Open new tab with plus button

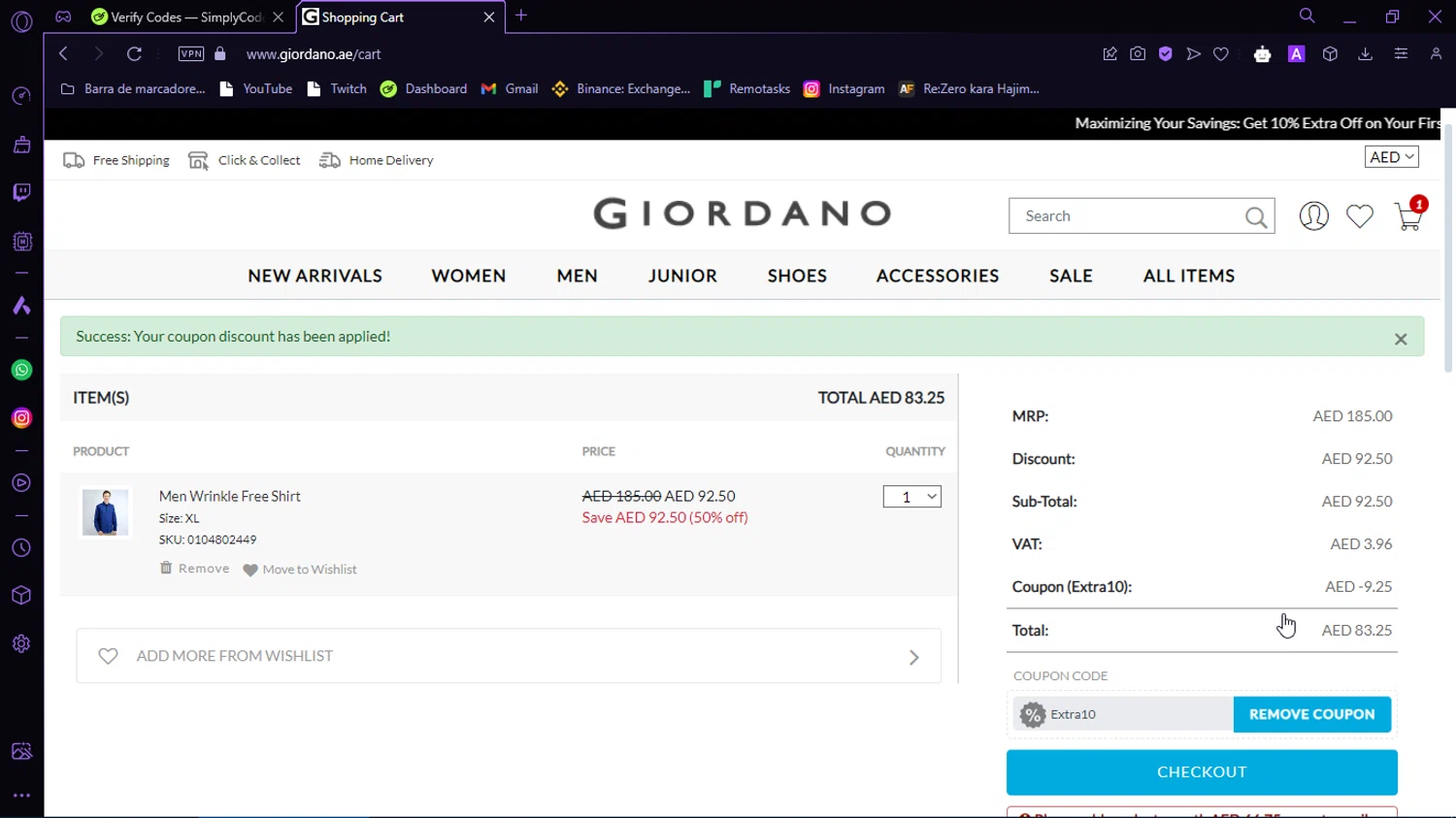tap(521, 16)
